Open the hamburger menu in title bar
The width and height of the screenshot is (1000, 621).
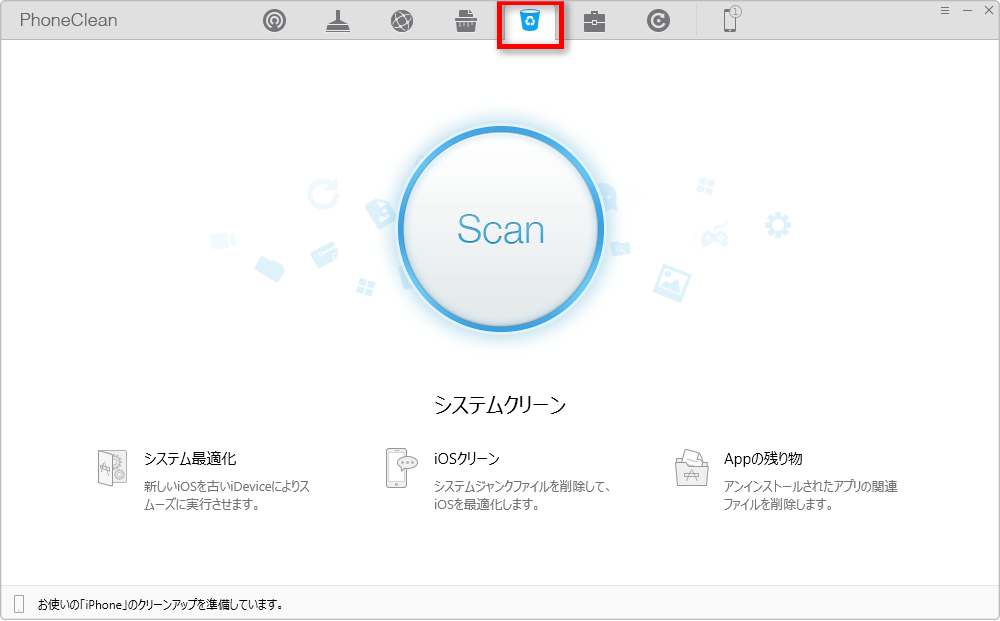[945, 11]
